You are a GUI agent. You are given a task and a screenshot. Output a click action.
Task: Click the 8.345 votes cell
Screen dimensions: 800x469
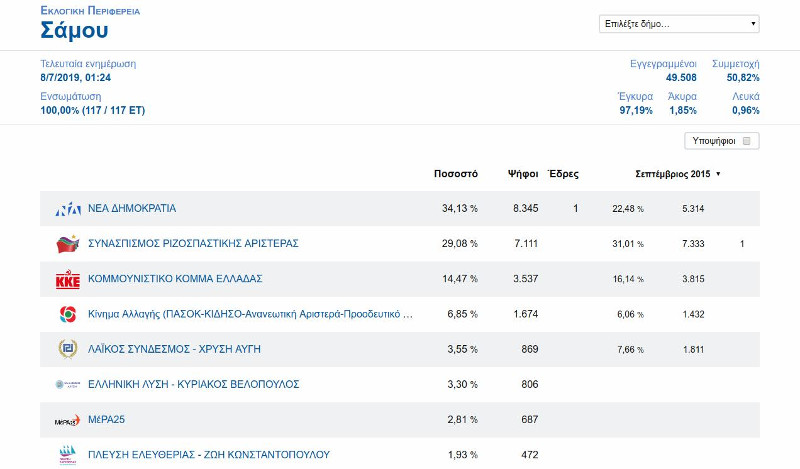(x=526, y=208)
